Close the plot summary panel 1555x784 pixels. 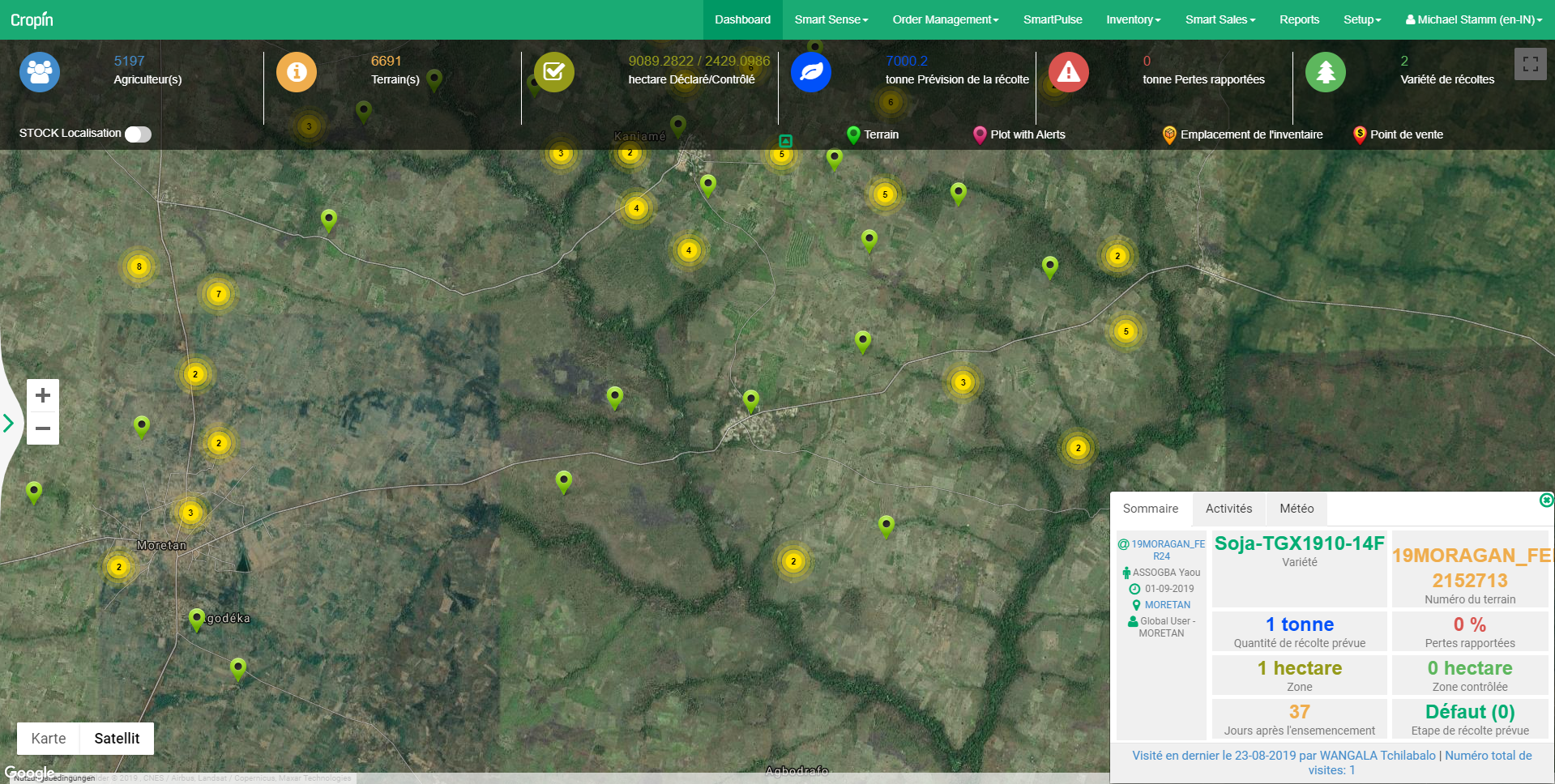(1546, 501)
